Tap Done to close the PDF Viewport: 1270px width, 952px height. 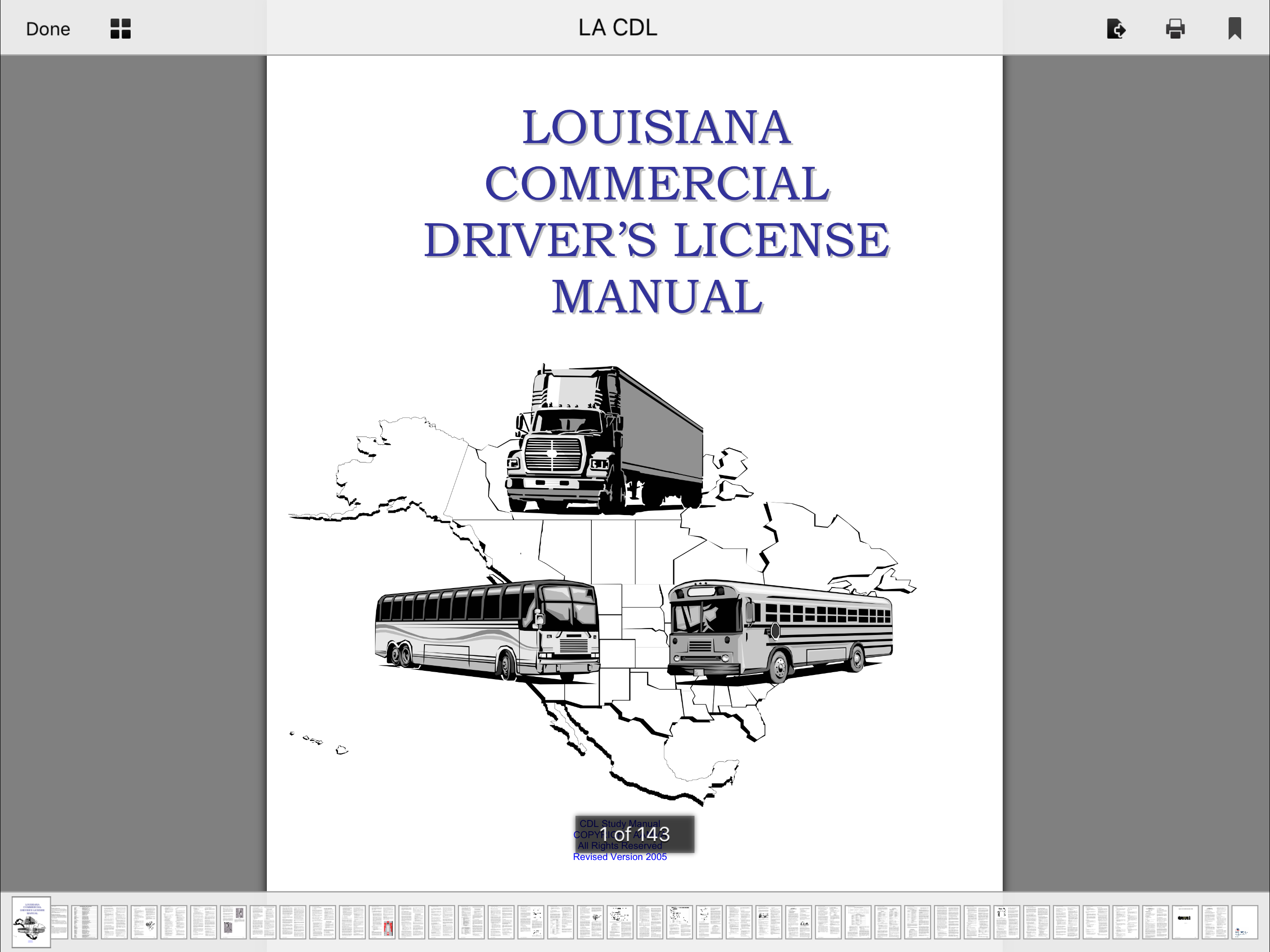[x=48, y=29]
